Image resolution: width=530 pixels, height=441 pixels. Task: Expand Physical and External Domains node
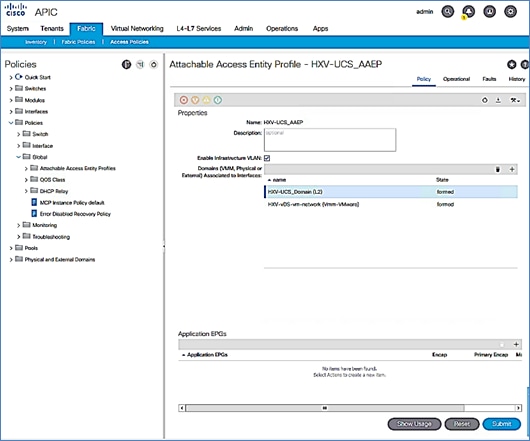[x=11, y=260]
